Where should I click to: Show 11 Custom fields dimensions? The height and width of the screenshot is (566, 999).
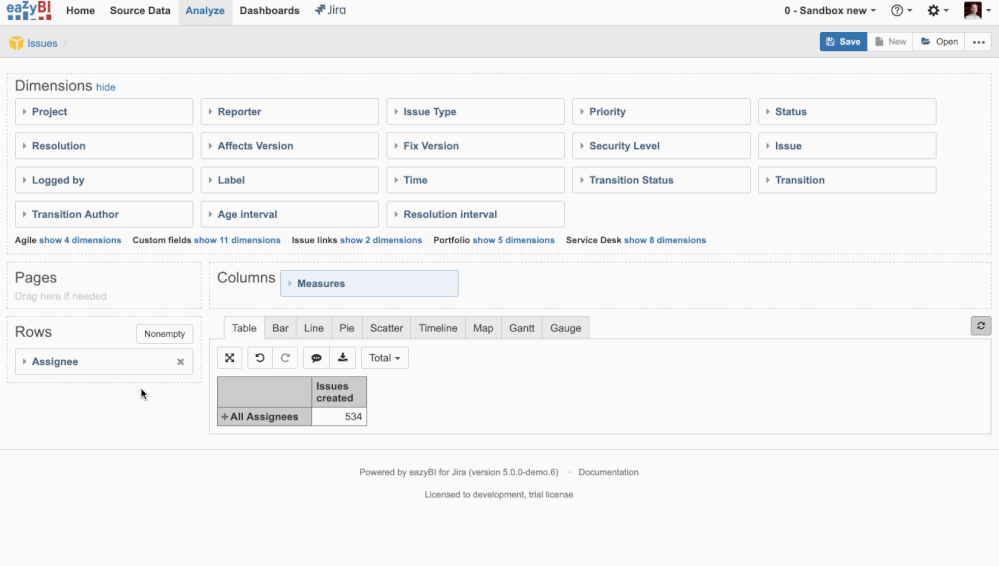pos(237,240)
